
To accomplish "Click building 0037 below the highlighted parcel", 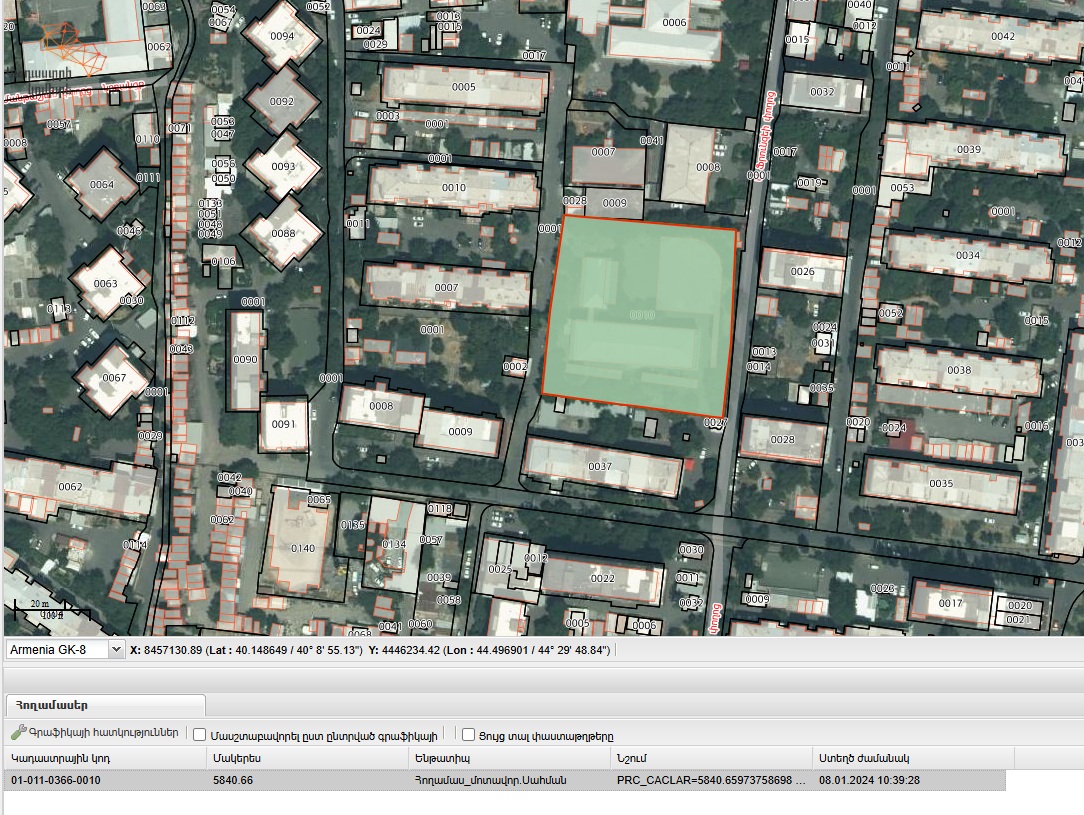I will click(x=603, y=467).
